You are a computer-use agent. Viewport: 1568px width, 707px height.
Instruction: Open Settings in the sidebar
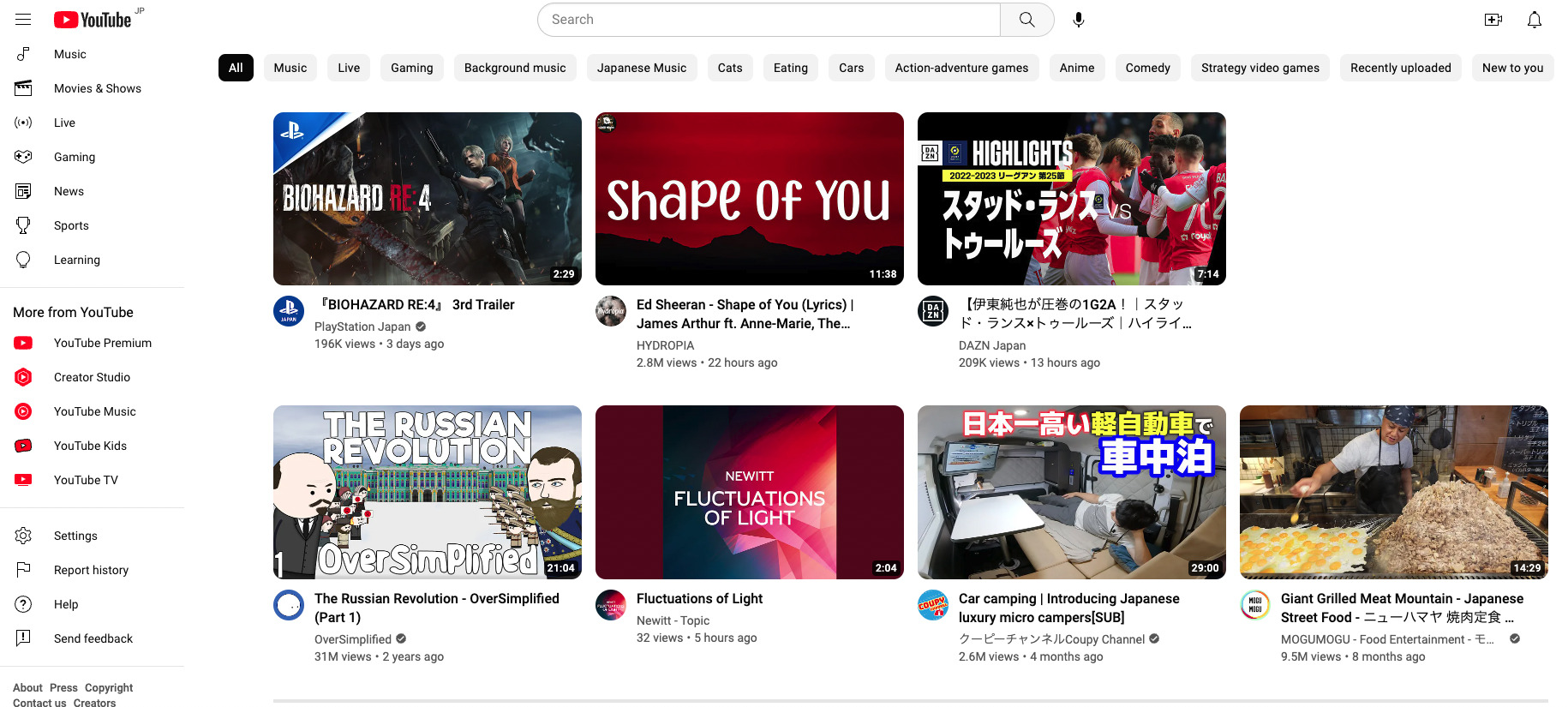(x=92, y=536)
